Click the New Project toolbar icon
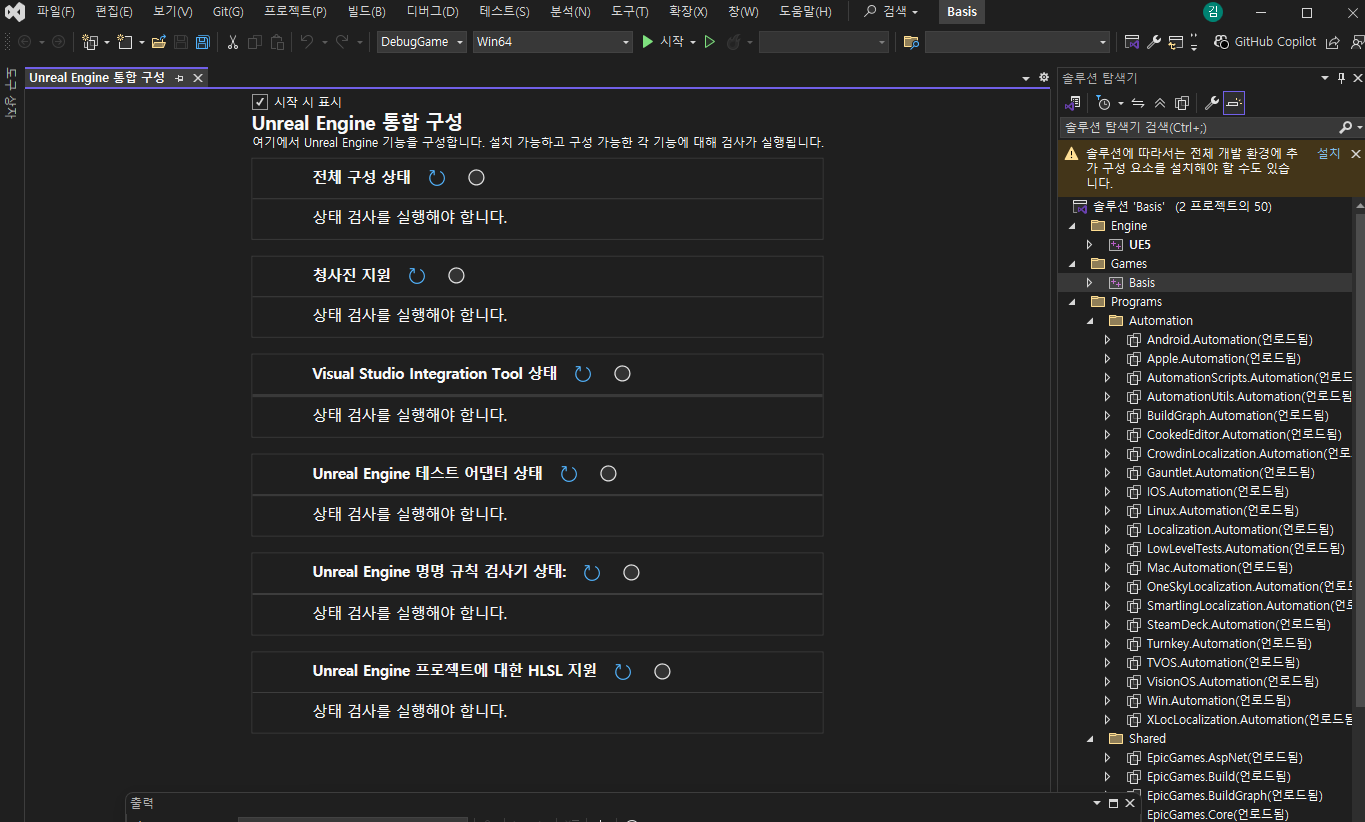This screenshot has width=1365, height=822. [90, 42]
